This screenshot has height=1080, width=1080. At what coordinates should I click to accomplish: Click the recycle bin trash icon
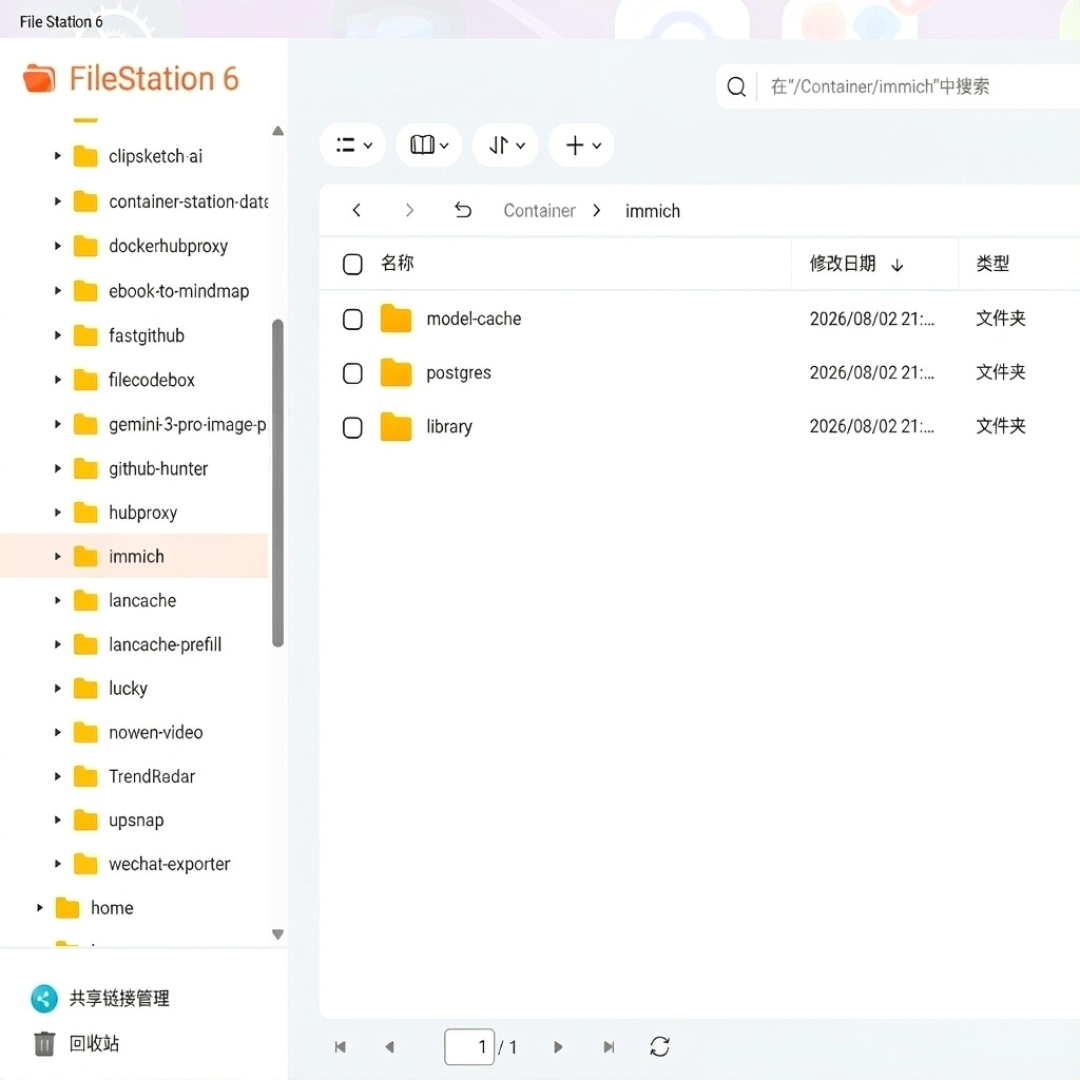(44, 1043)
